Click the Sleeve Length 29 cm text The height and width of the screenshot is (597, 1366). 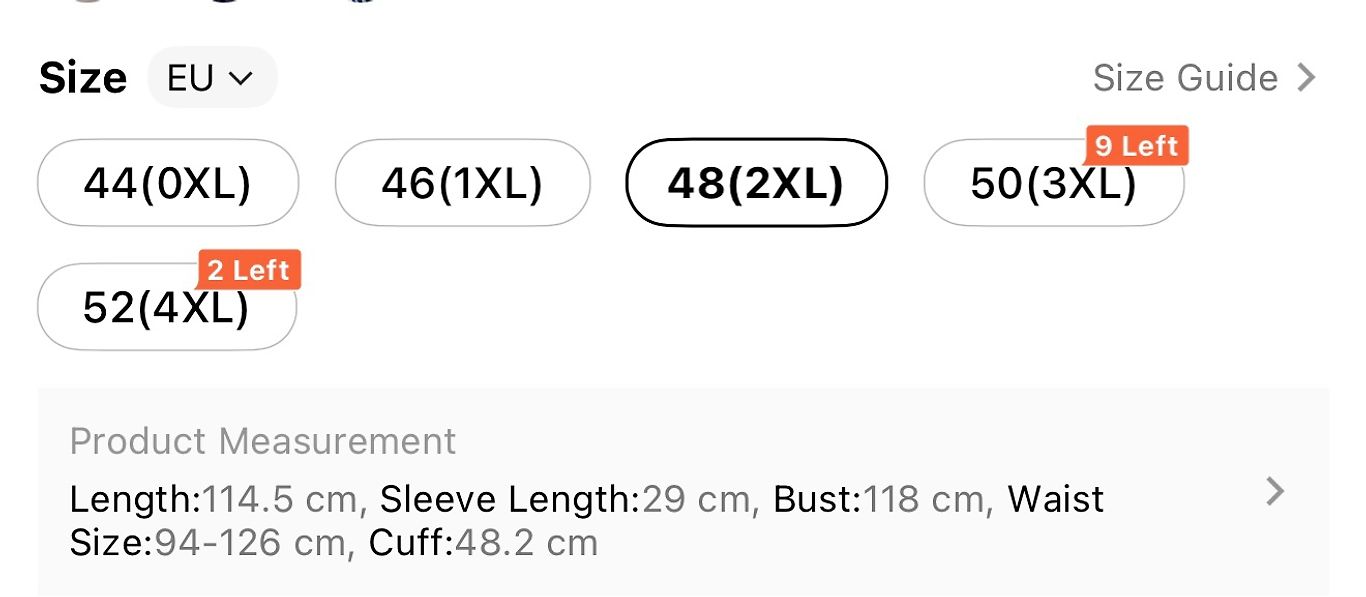(564, 498)
